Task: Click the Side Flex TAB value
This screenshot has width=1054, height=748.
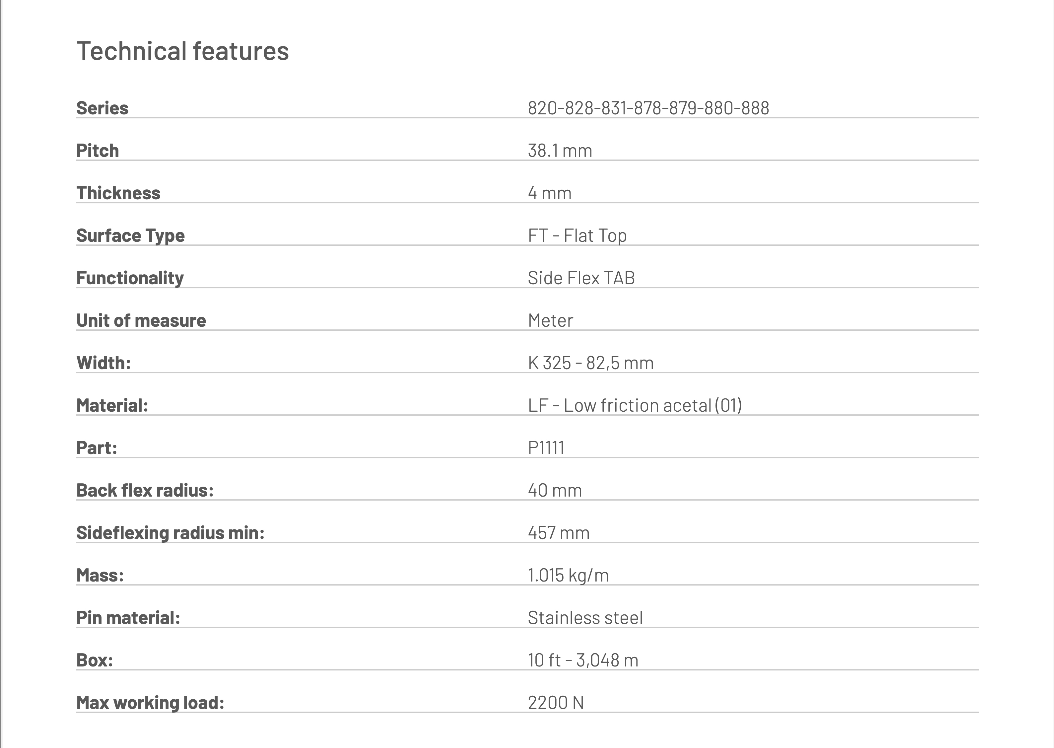Action: [581, 278]
